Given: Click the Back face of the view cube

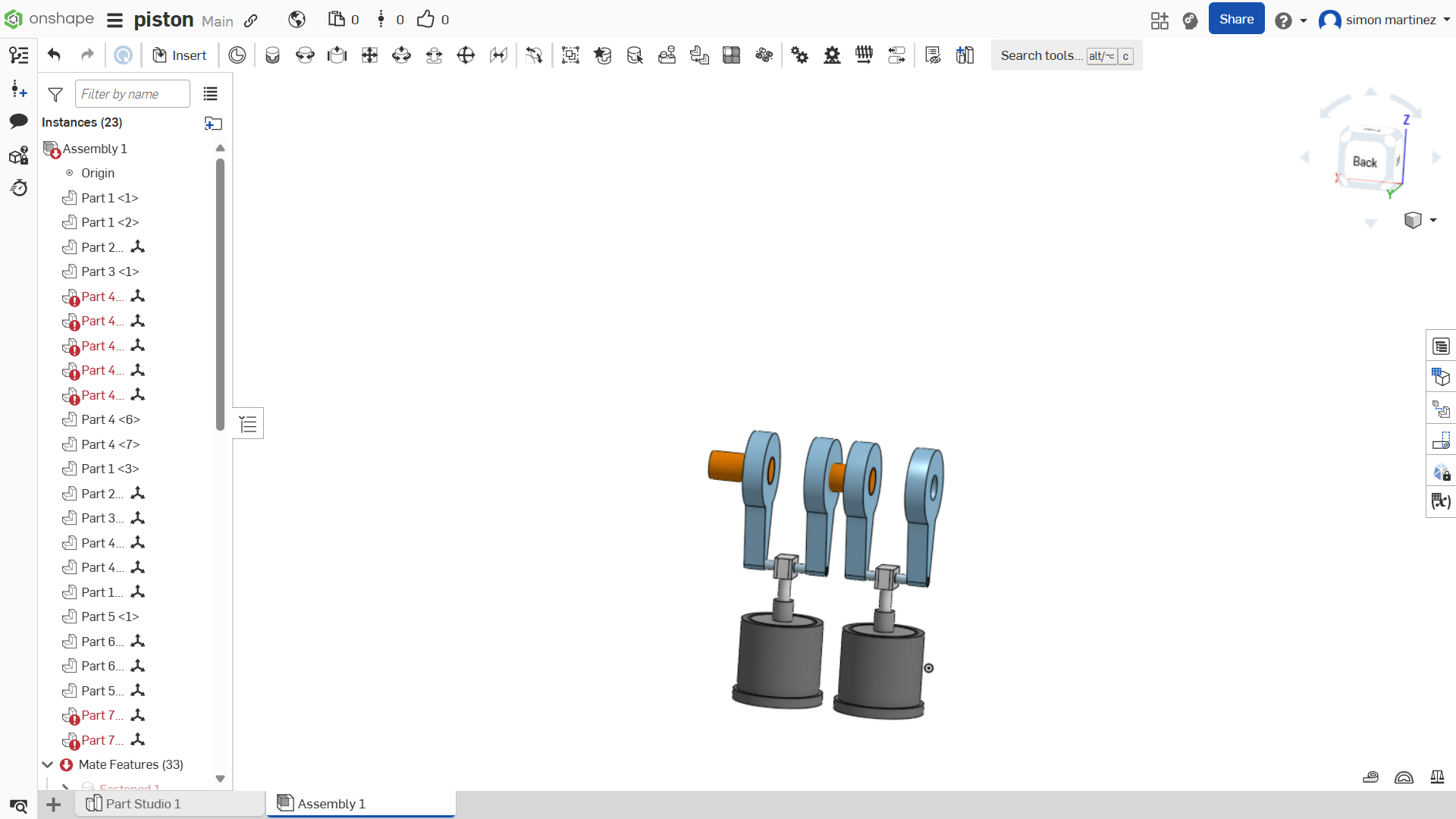Looking at the screenshot, I should [x=1365, y=162].
